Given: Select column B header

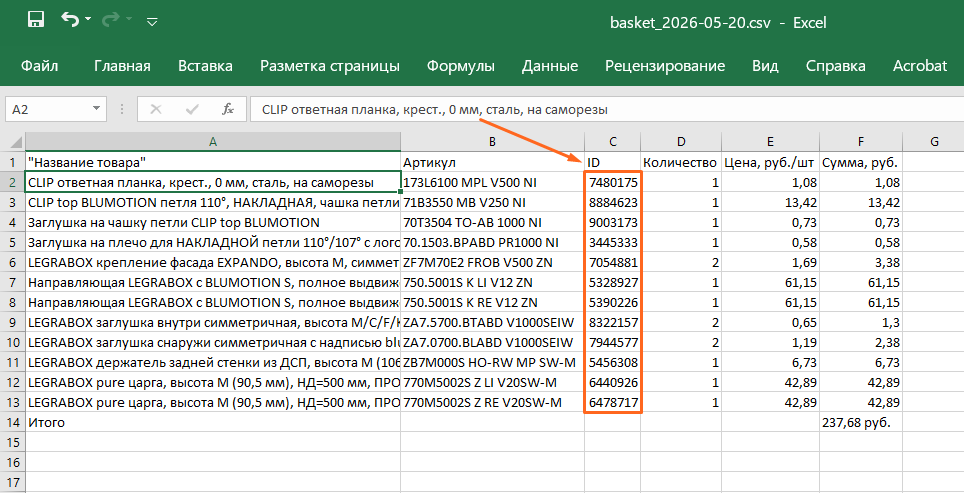Looking at the screenshot, I should pos(492,142).
